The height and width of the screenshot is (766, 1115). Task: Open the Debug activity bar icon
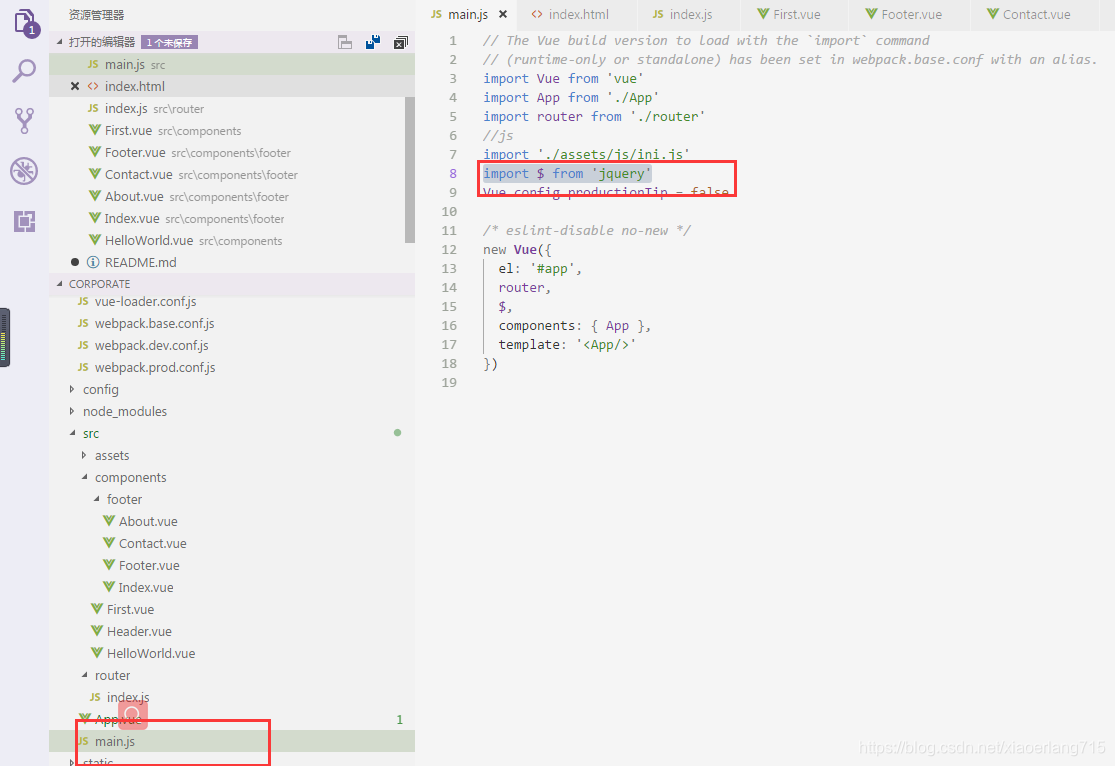pyautogui.click(x=24, y=171)
